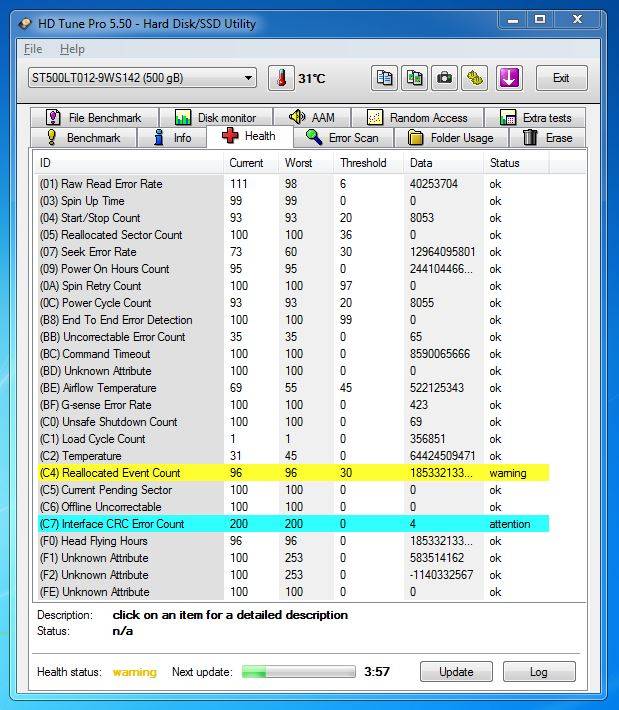Select the Command Timeout row
Viewport: 619px width, 710px height.
[293, 354]
